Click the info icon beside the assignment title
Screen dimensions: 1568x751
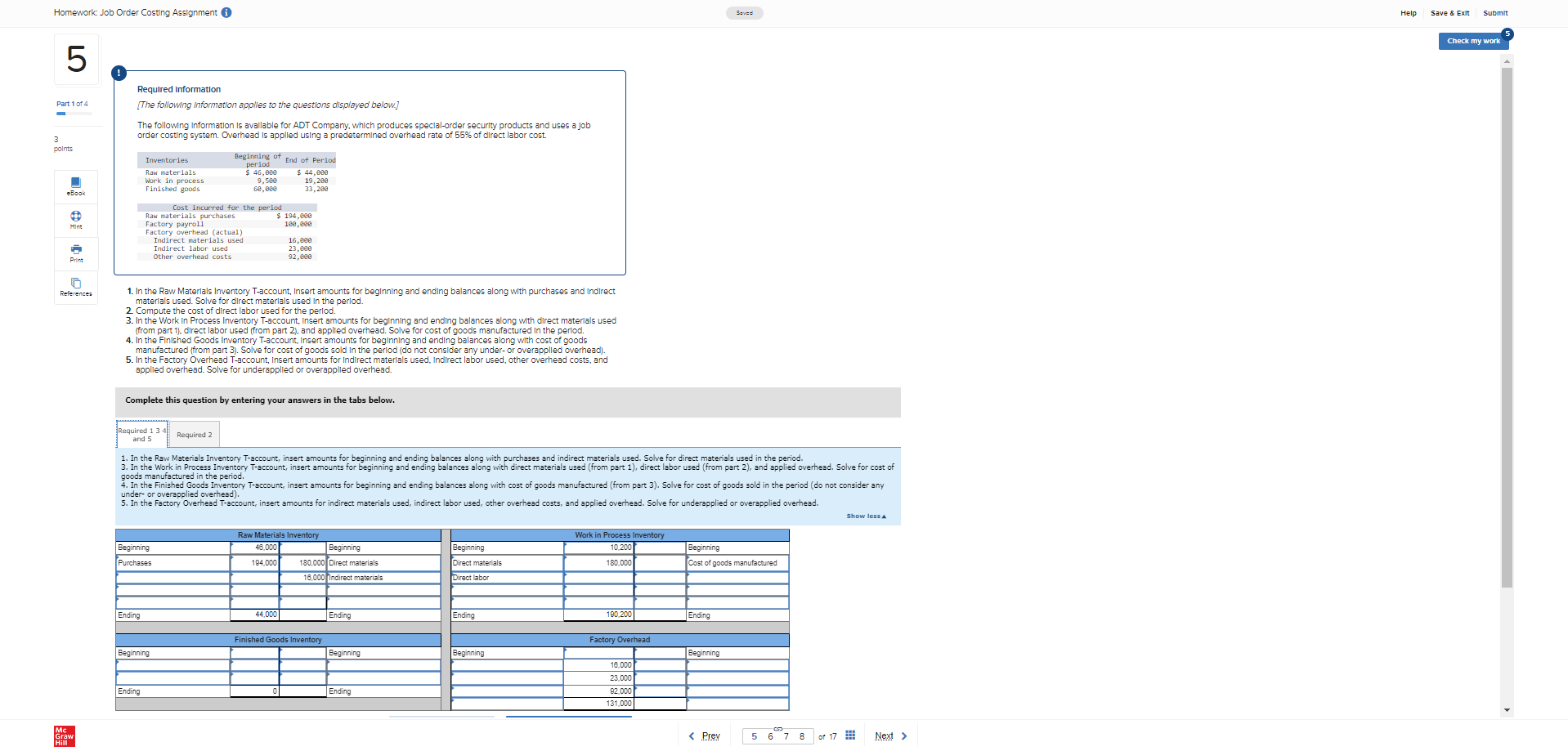tap(226, 12)
